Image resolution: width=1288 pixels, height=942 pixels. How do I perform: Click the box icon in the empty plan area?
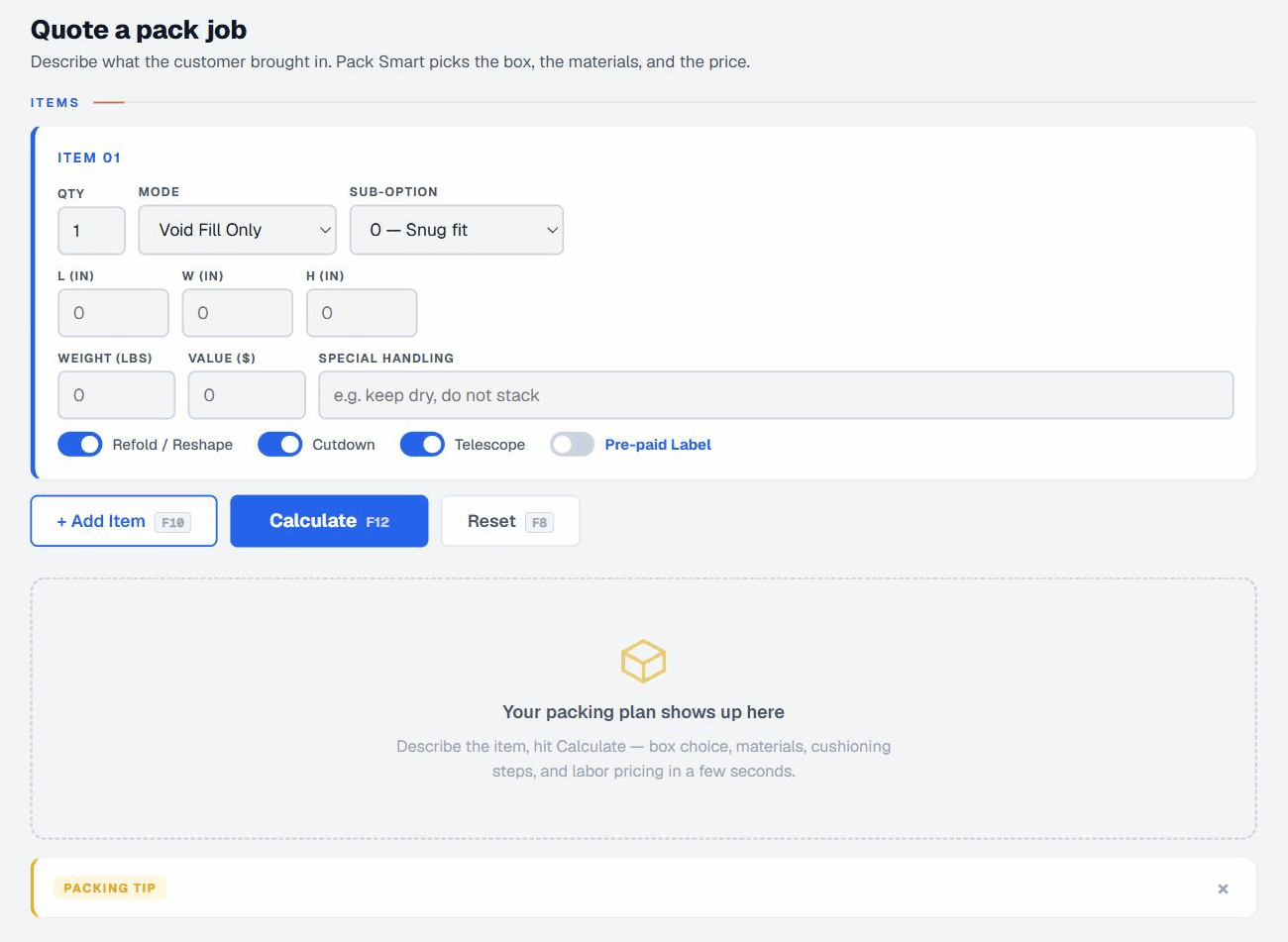643,661
